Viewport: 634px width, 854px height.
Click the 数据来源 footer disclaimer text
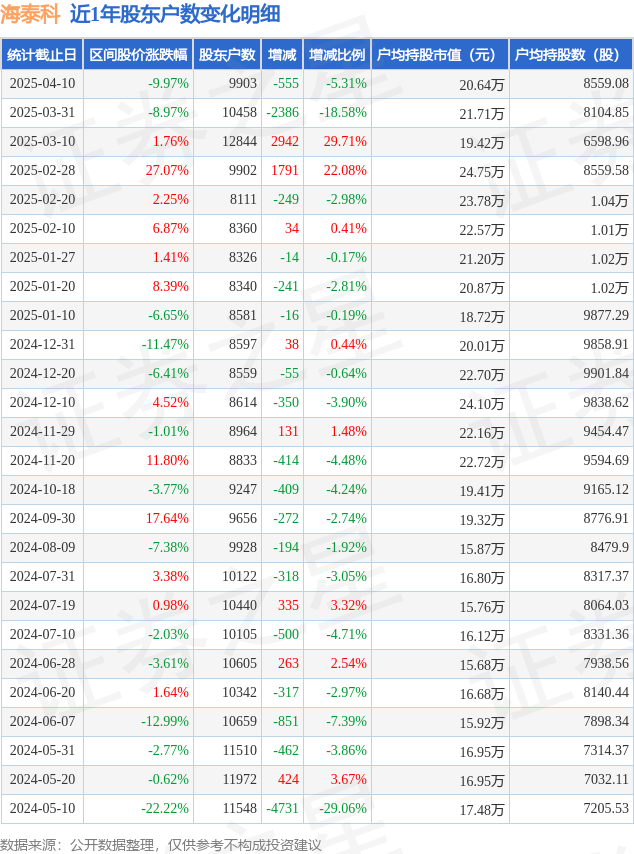pyautogui.click(x=161, y=845)
